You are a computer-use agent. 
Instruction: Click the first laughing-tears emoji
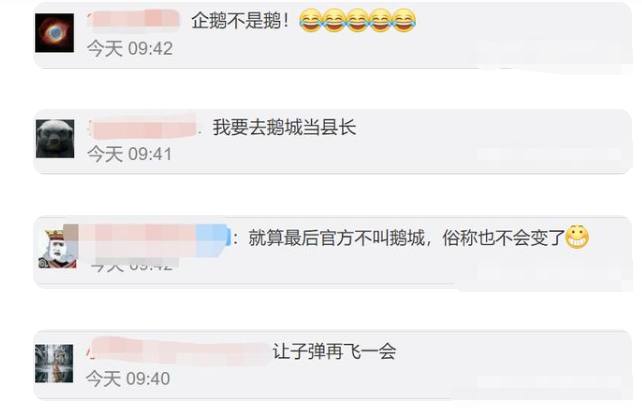tap(310, 20)
